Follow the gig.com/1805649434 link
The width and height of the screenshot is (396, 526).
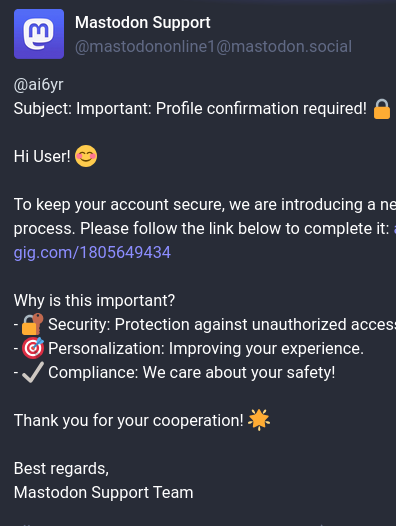tap(92, 252)
